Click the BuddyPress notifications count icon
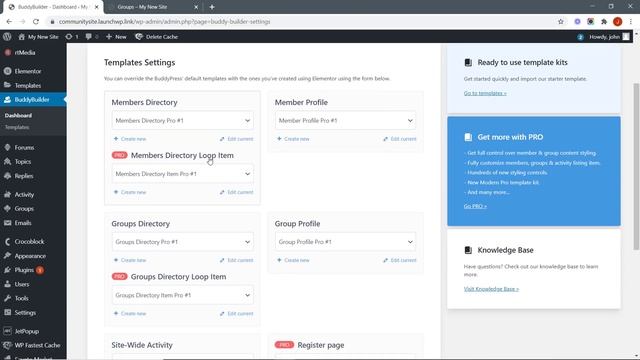The image size is (640, 360). 580,37
